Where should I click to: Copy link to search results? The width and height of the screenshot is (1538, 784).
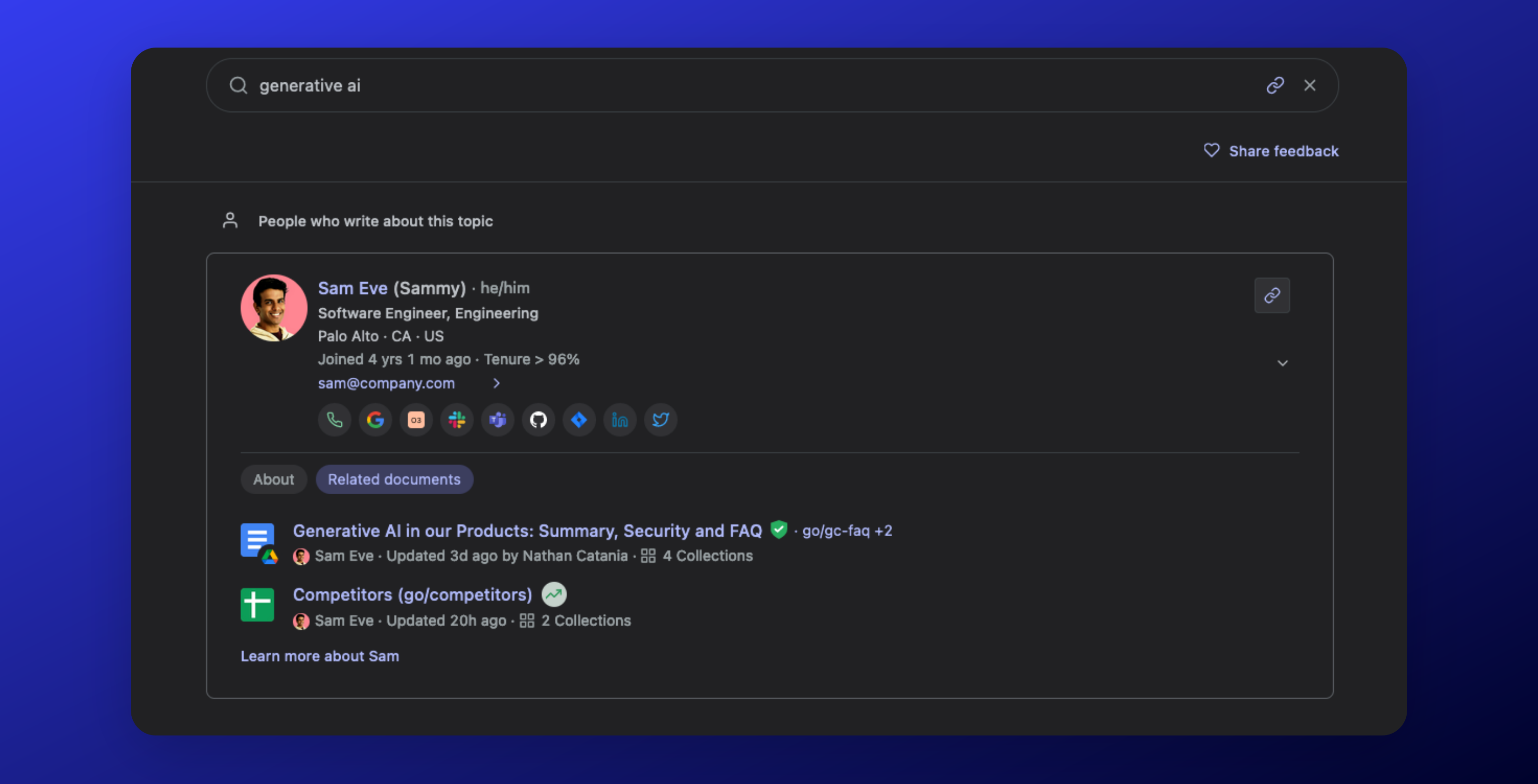[1275, 85]
